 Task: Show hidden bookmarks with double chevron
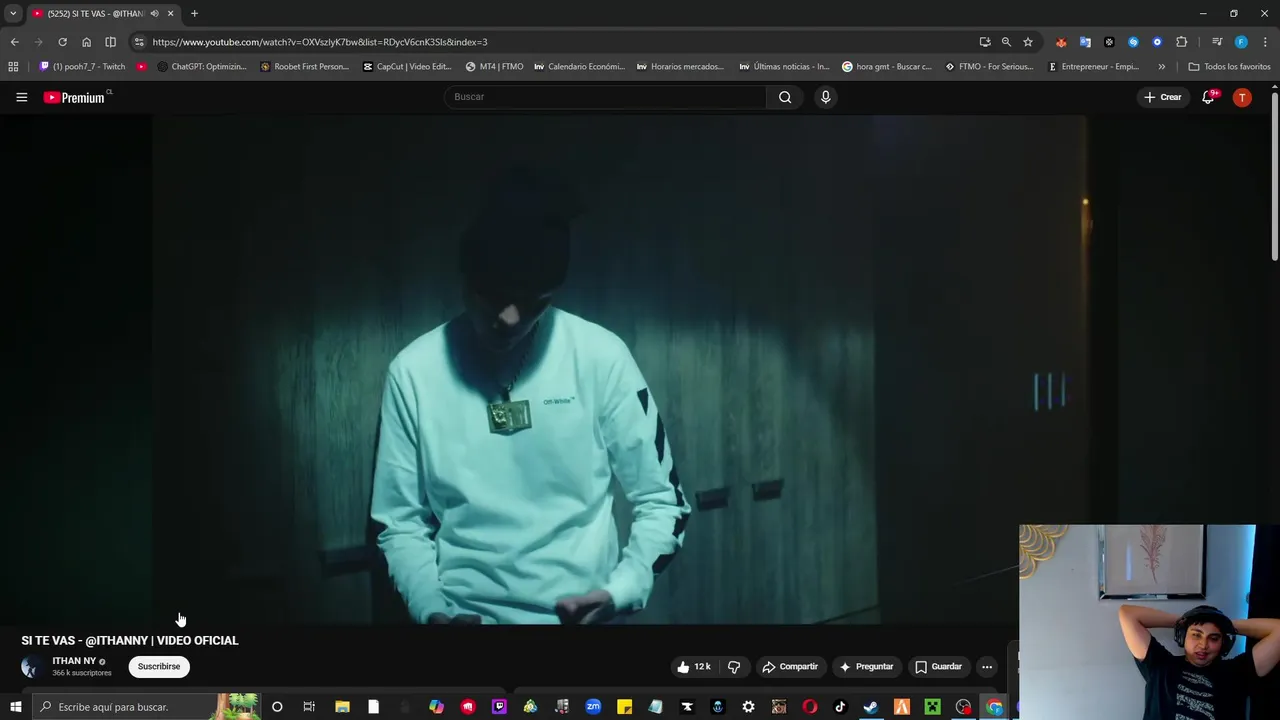1161,67
